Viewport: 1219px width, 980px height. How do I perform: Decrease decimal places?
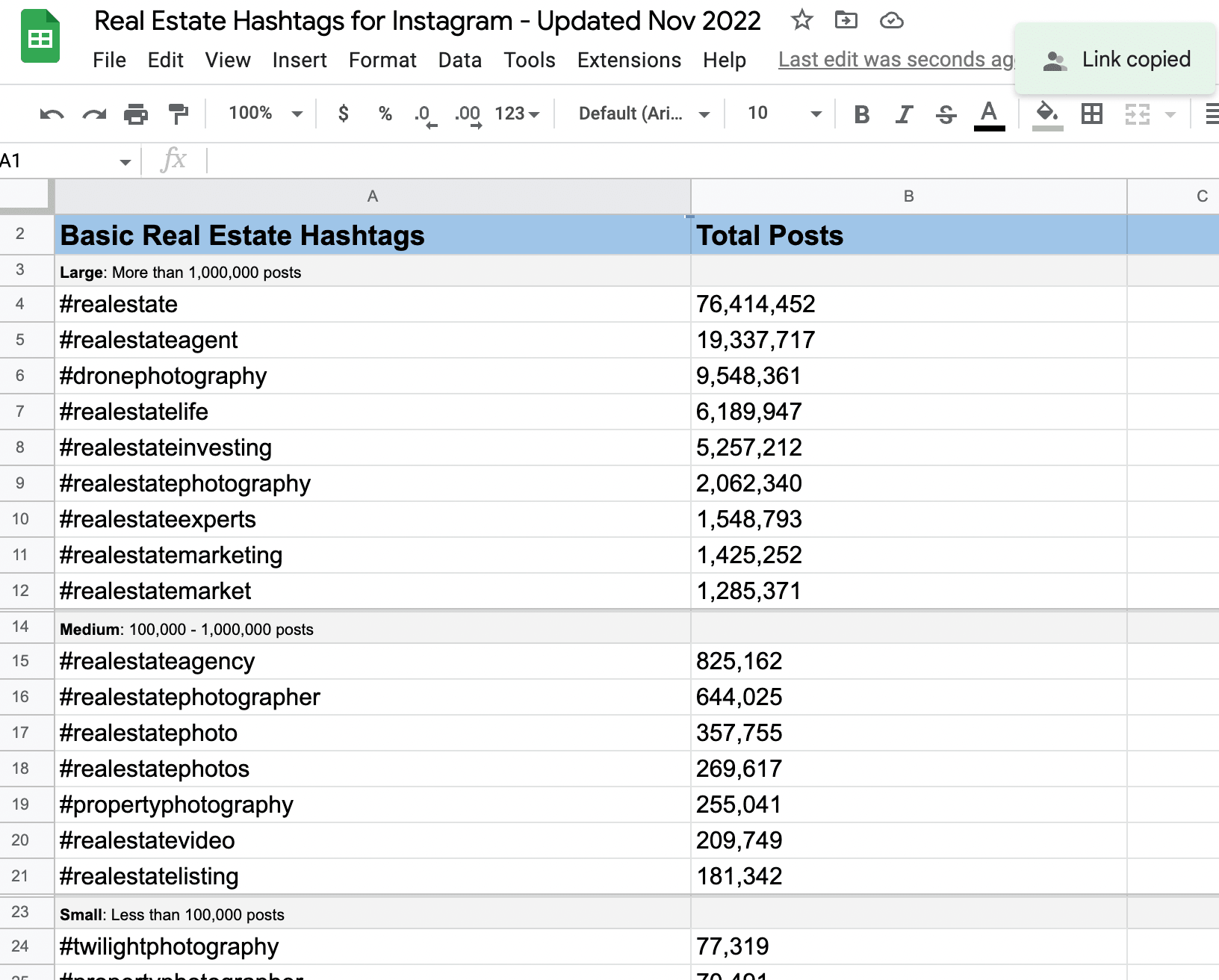(x=425, y=114)
